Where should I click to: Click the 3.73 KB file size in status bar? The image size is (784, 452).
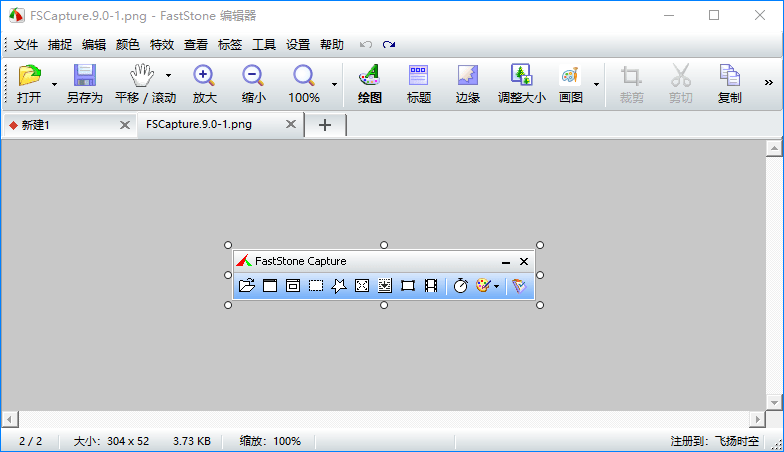[192, 441]
